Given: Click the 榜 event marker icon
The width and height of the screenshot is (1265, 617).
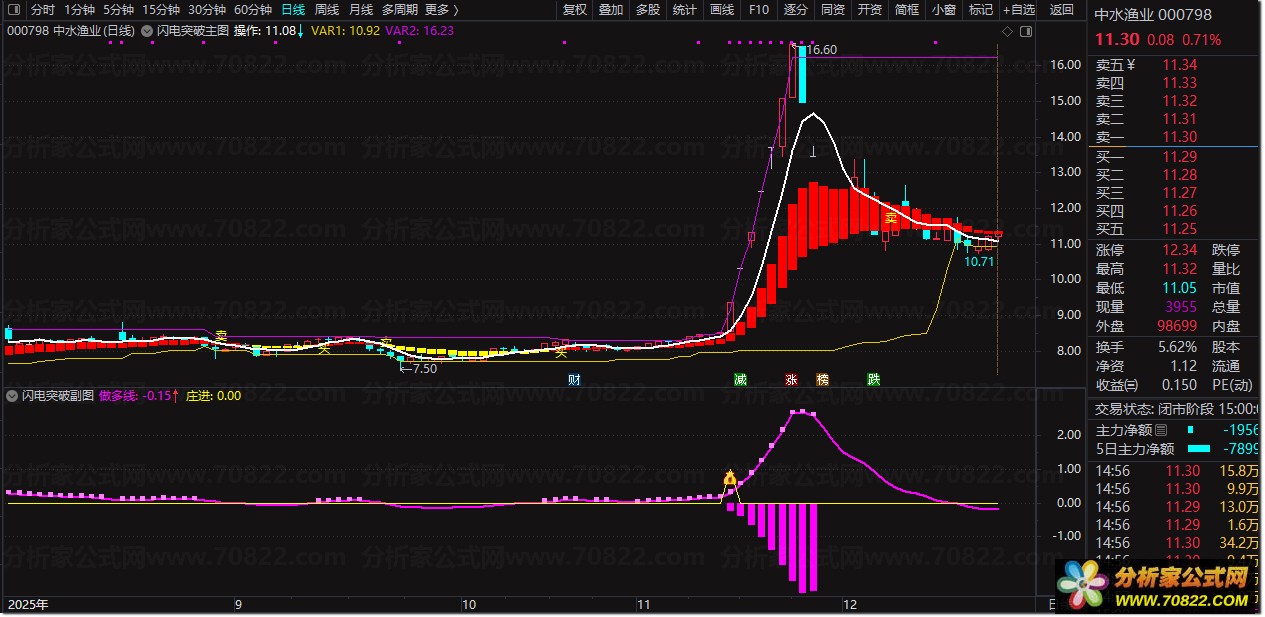Looking at the screenshot, I should click(822, 380).
